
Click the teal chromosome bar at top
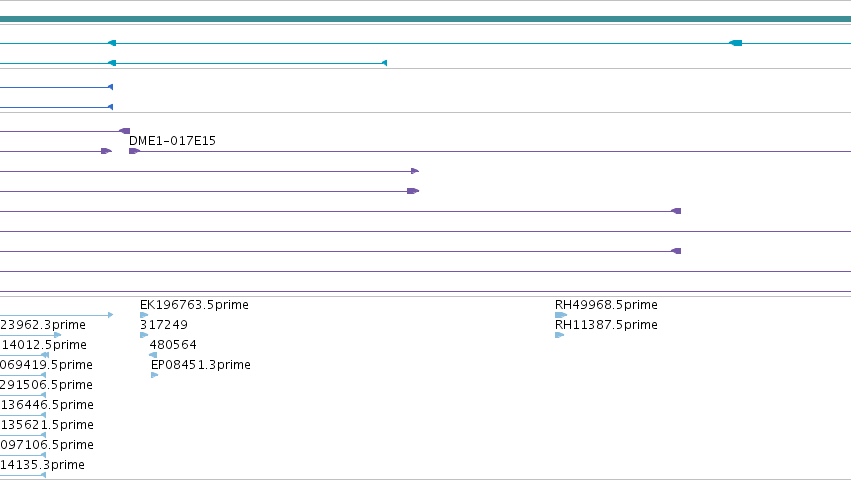[426, 19]
